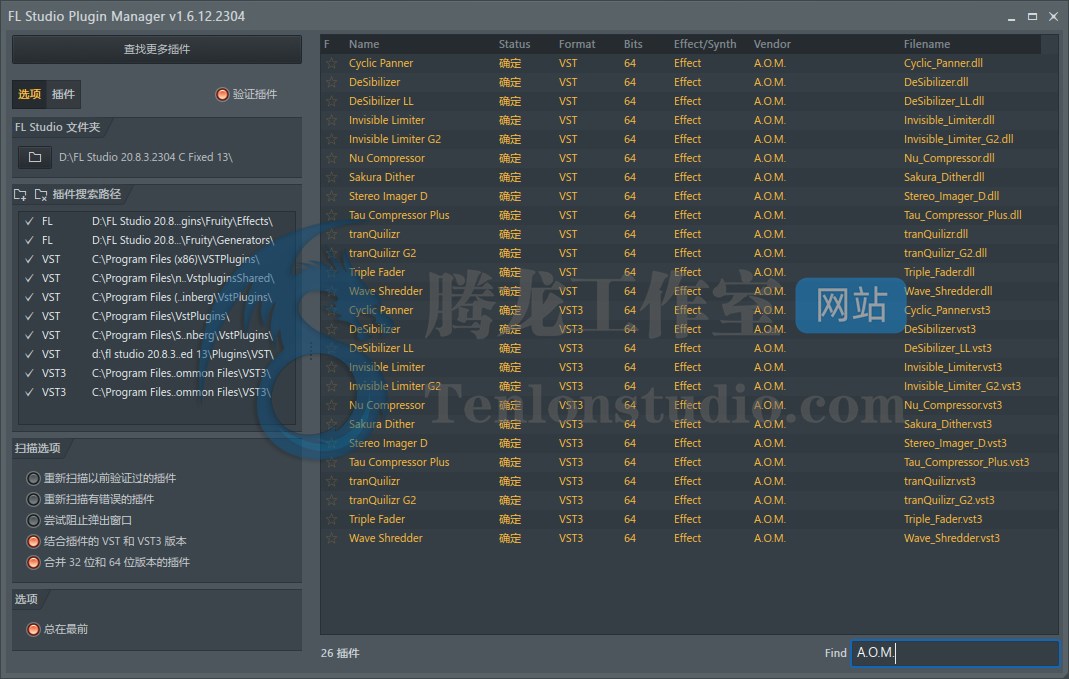Image resolution: width=1069 pixels, height=679 pixels.
Task: Maximize the Plugin Manager window
Action: 1032,17
